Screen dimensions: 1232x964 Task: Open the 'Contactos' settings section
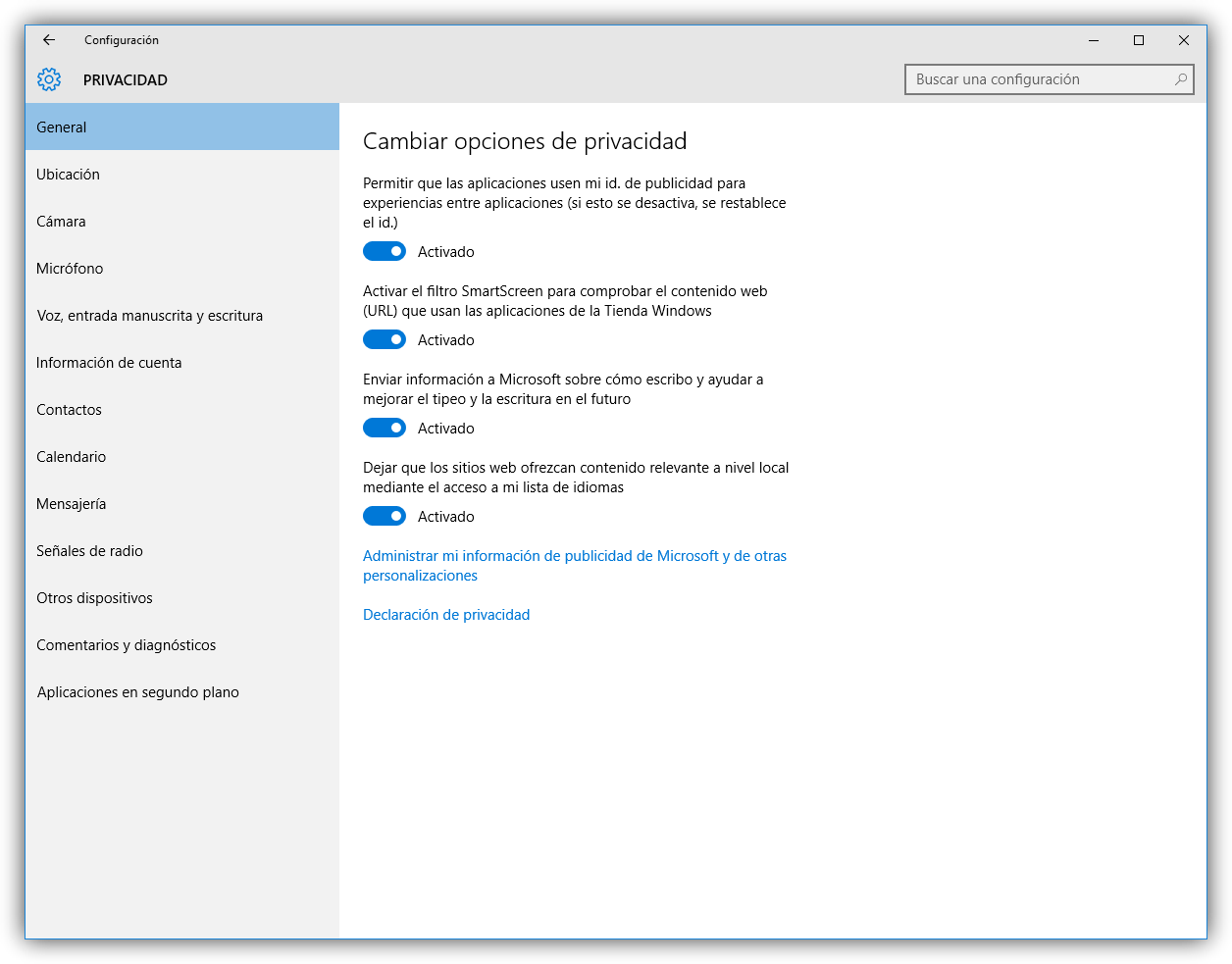(69, 409)
